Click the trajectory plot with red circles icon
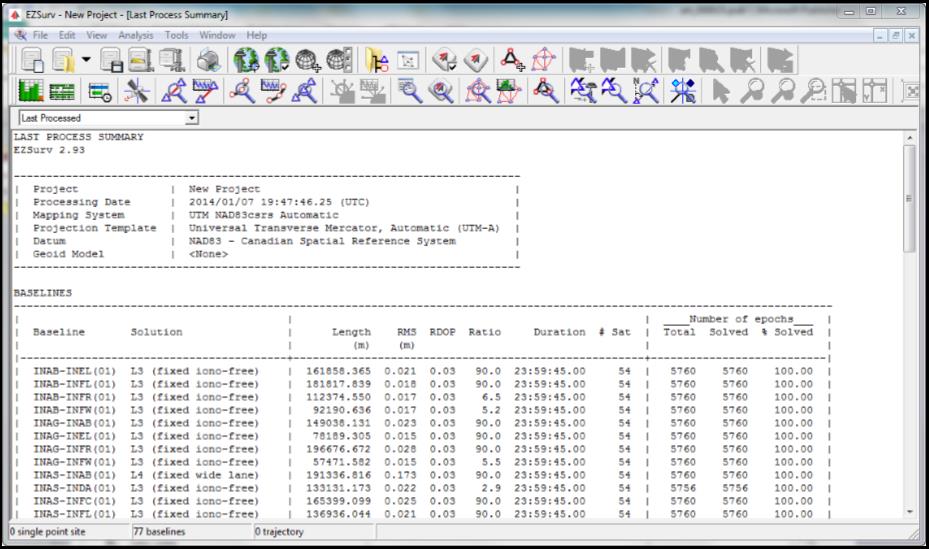The height and width of the screenshot is (549, 929). (x=273, y=91)
